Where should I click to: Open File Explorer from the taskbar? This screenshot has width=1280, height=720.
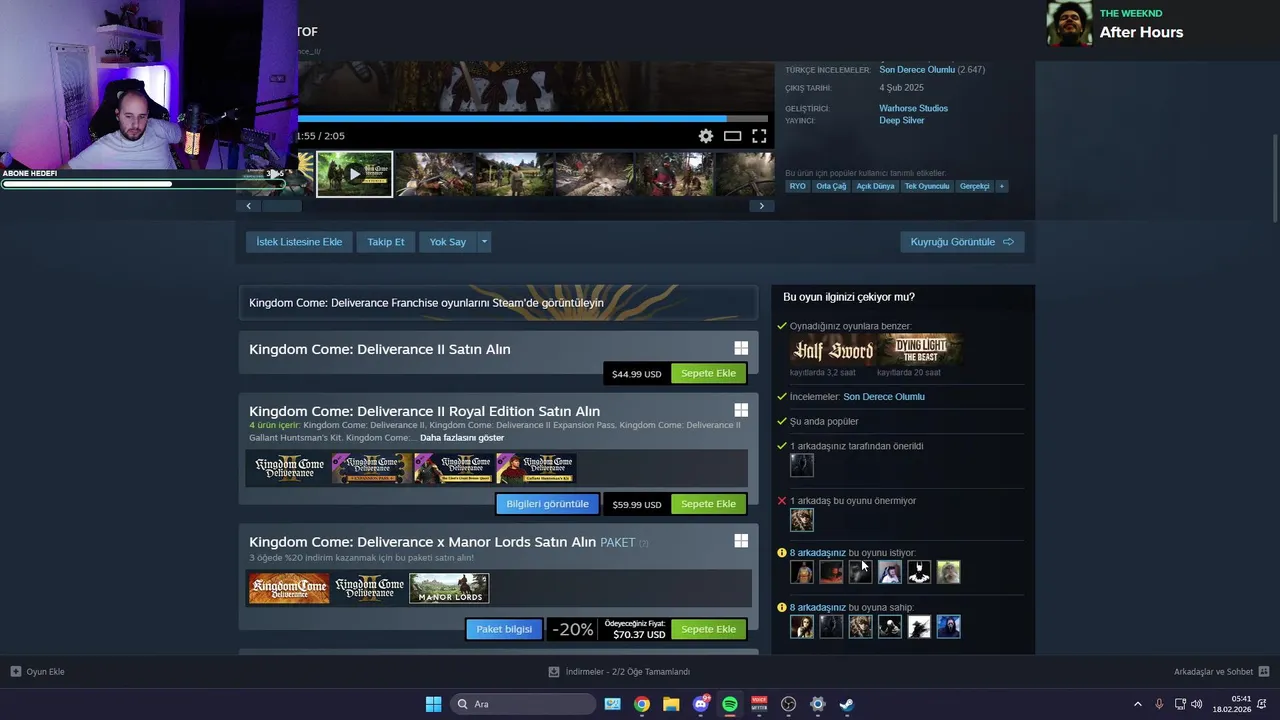671,704
